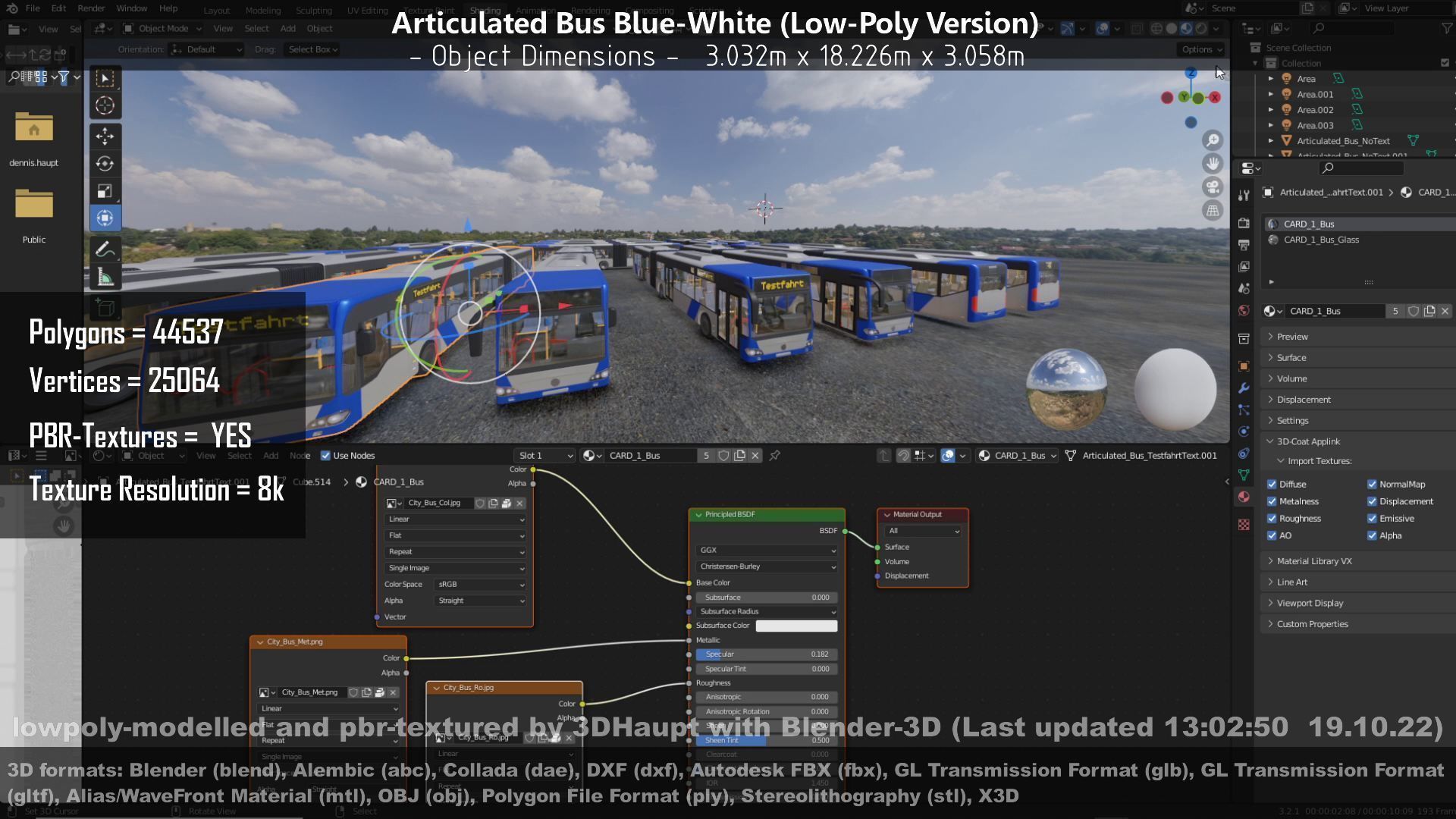
Task: Uncheck NormalMap import texture
Action: point(1372,485)
